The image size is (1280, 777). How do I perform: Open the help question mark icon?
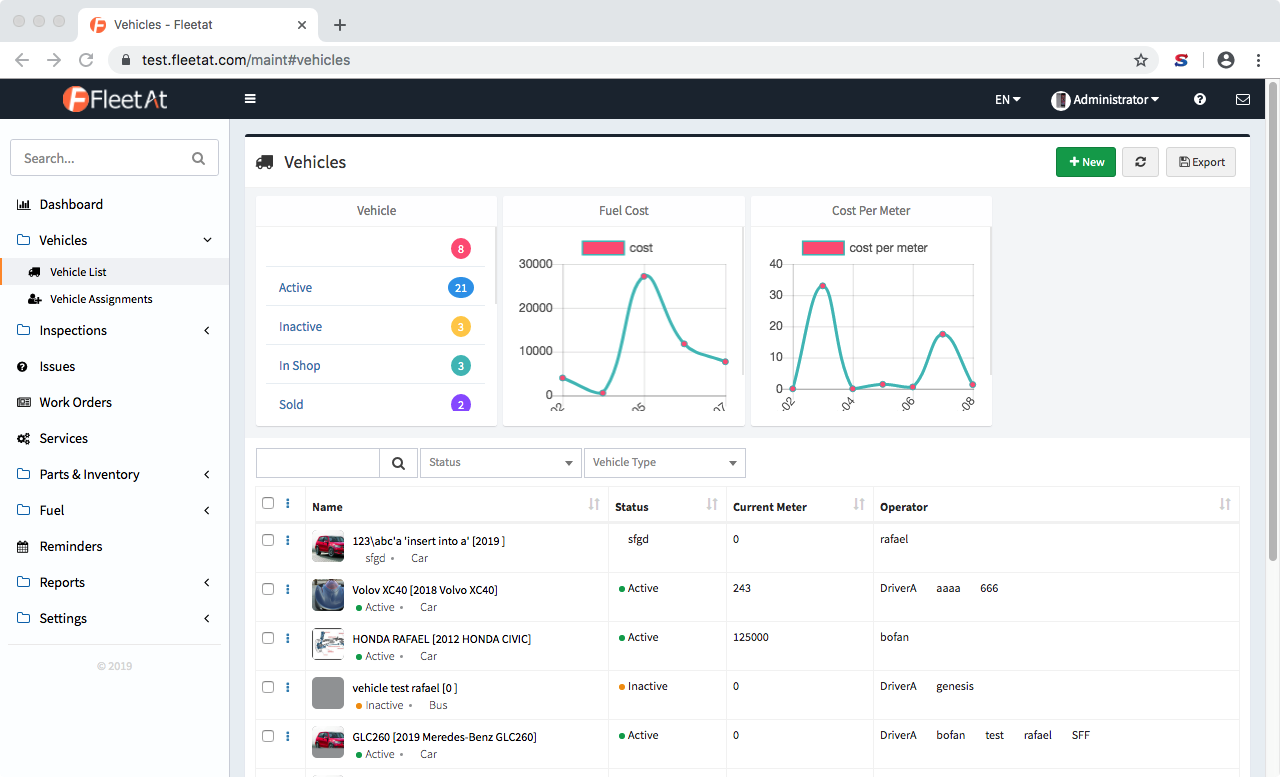1200,100
